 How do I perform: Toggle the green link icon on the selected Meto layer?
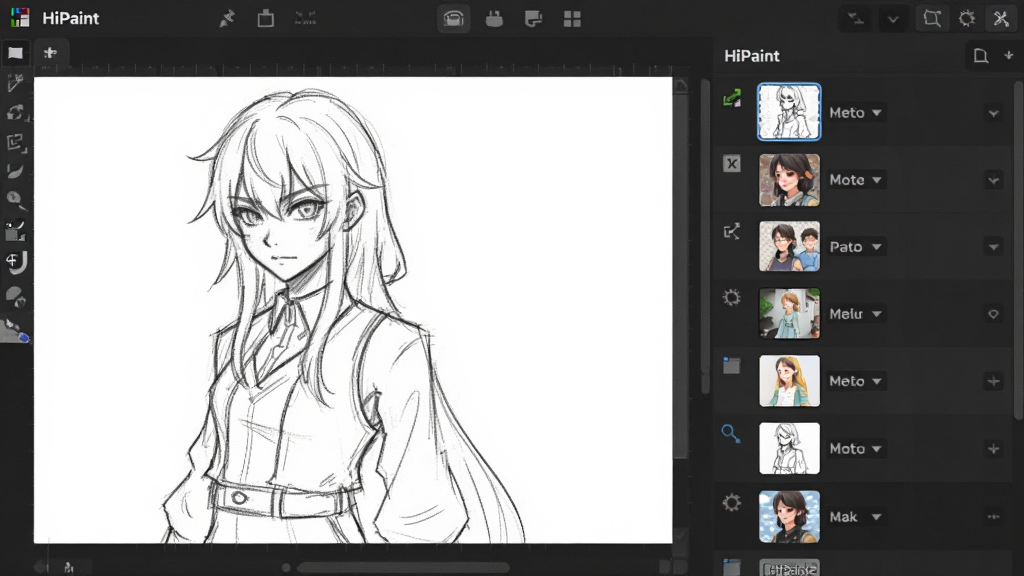point(732,98)
